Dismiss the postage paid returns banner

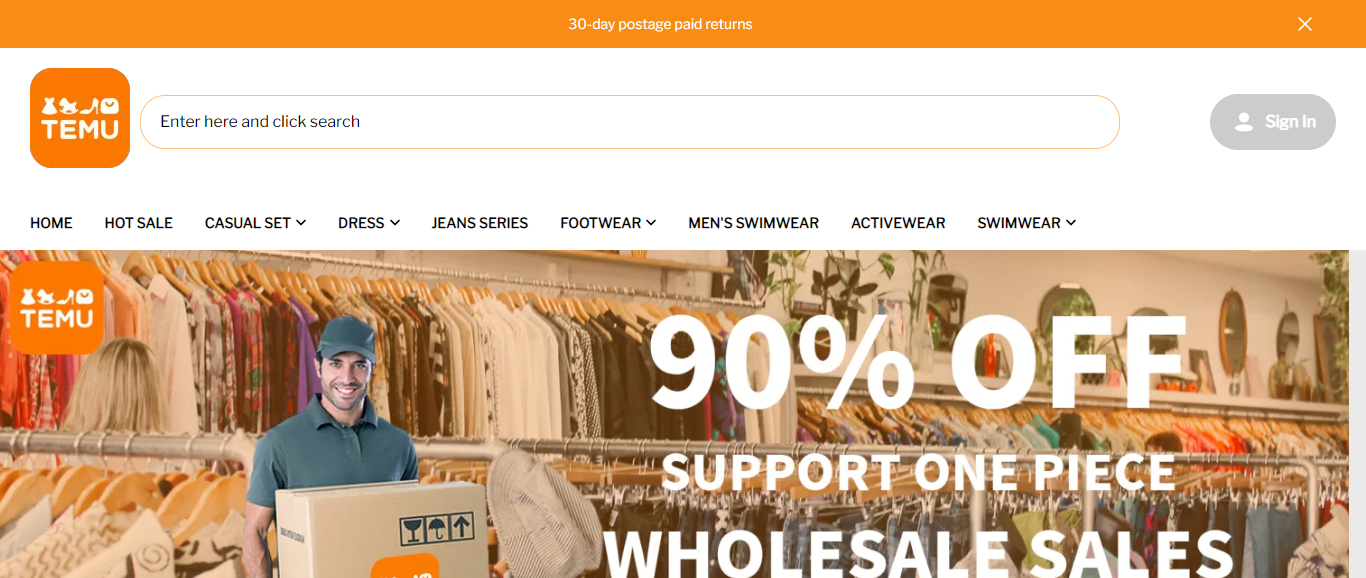click(1305, 24)
